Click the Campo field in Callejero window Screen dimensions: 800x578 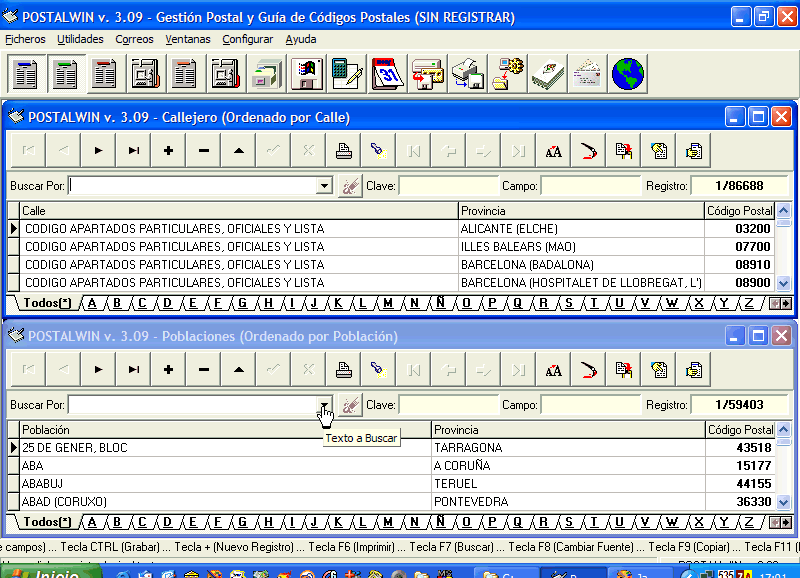pos(590,186)
